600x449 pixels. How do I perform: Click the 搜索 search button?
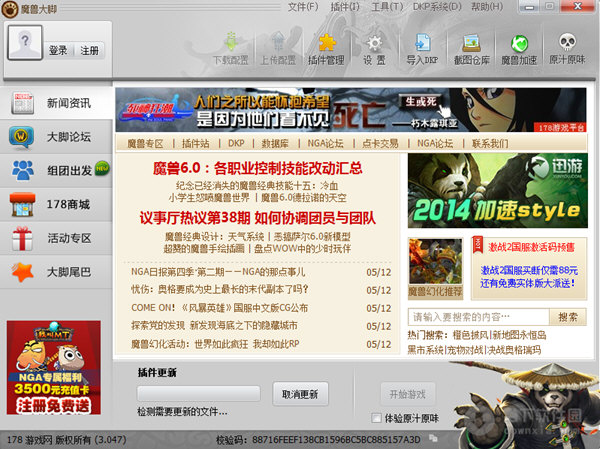click(568, 317)
